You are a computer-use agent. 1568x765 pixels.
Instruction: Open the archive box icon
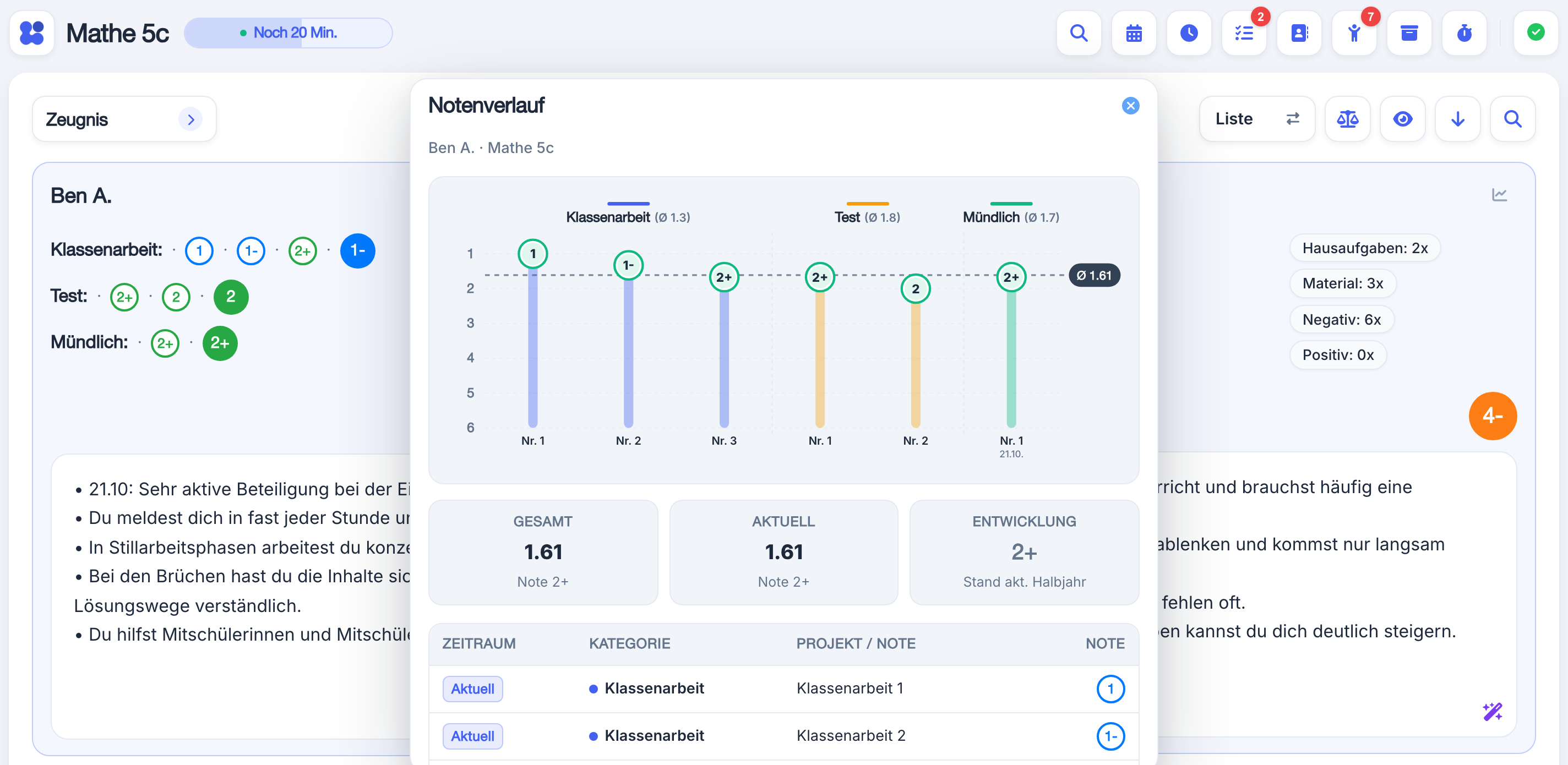tap(1409, 33)
